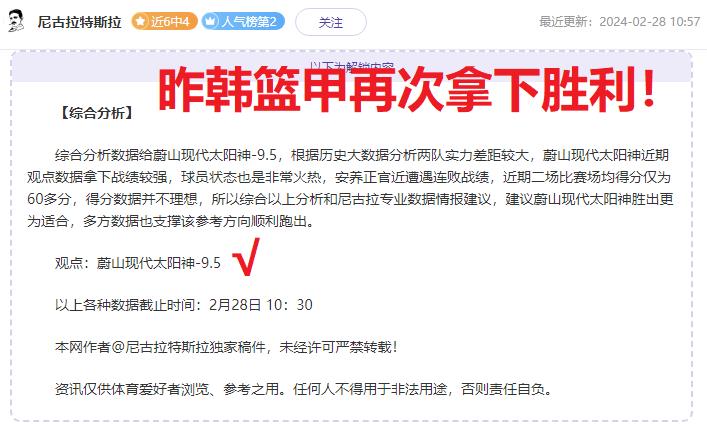Screen dimensions: 707x432
Task: Click the red headline 昨韩篮甲再次拿下胜利
Action: 407,89
